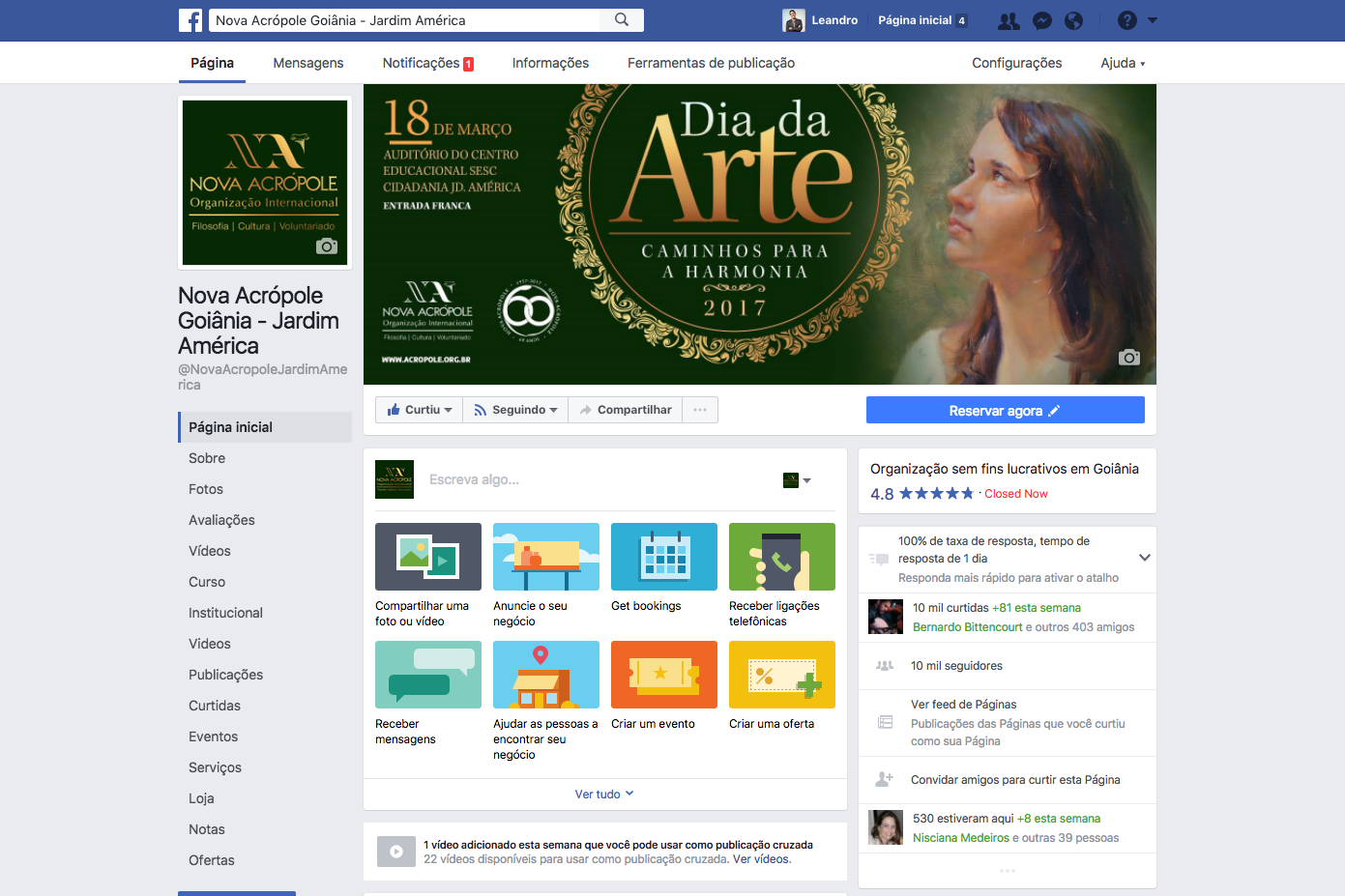Click the Reservar agora button
Viewport: 1345px width, 896px height.
[1006, 410]
